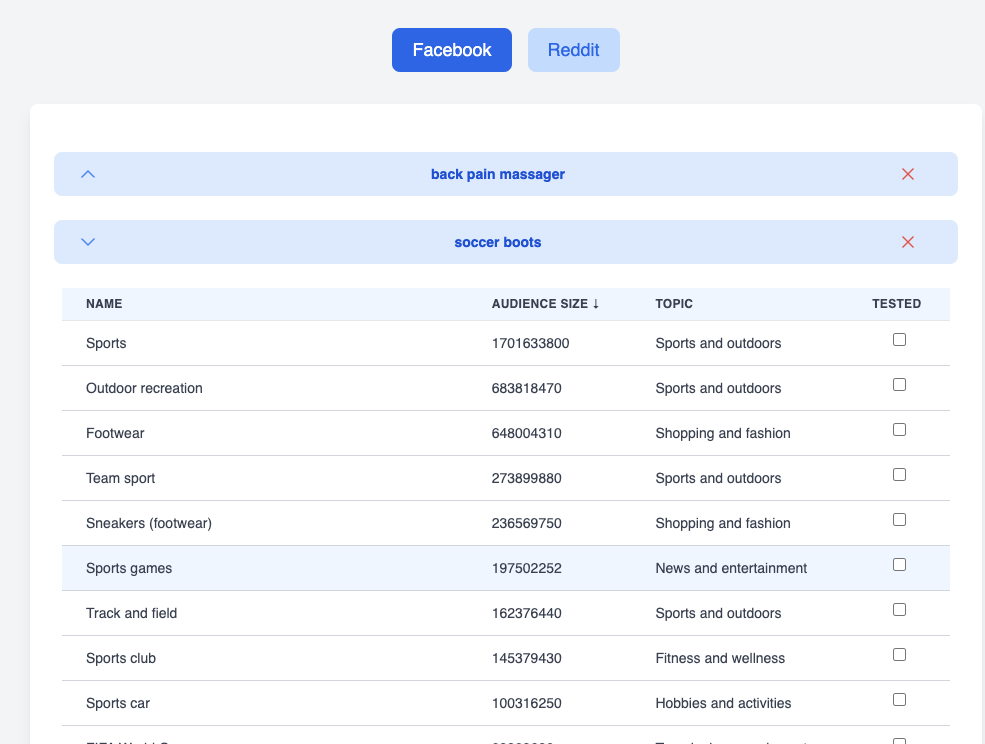Switch to the Reddit tab

click(574, 50)
